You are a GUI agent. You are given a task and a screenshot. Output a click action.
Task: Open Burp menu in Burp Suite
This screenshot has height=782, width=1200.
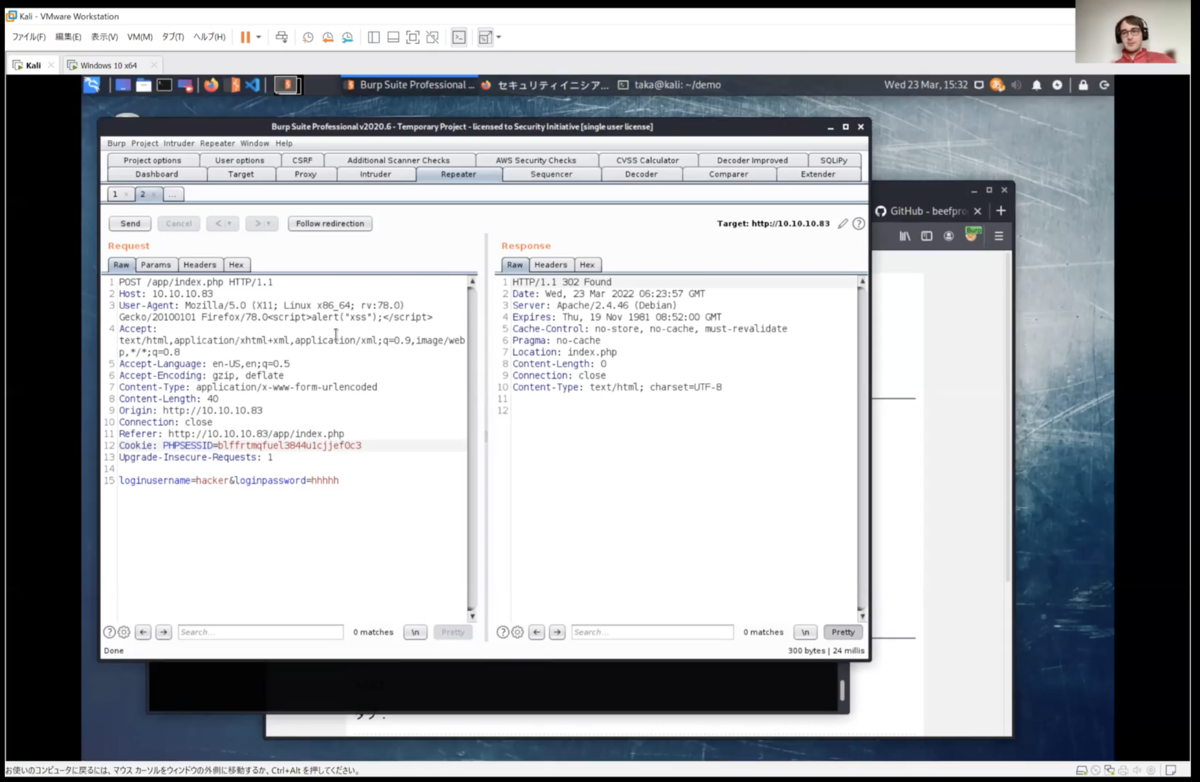tap(116, 143)
